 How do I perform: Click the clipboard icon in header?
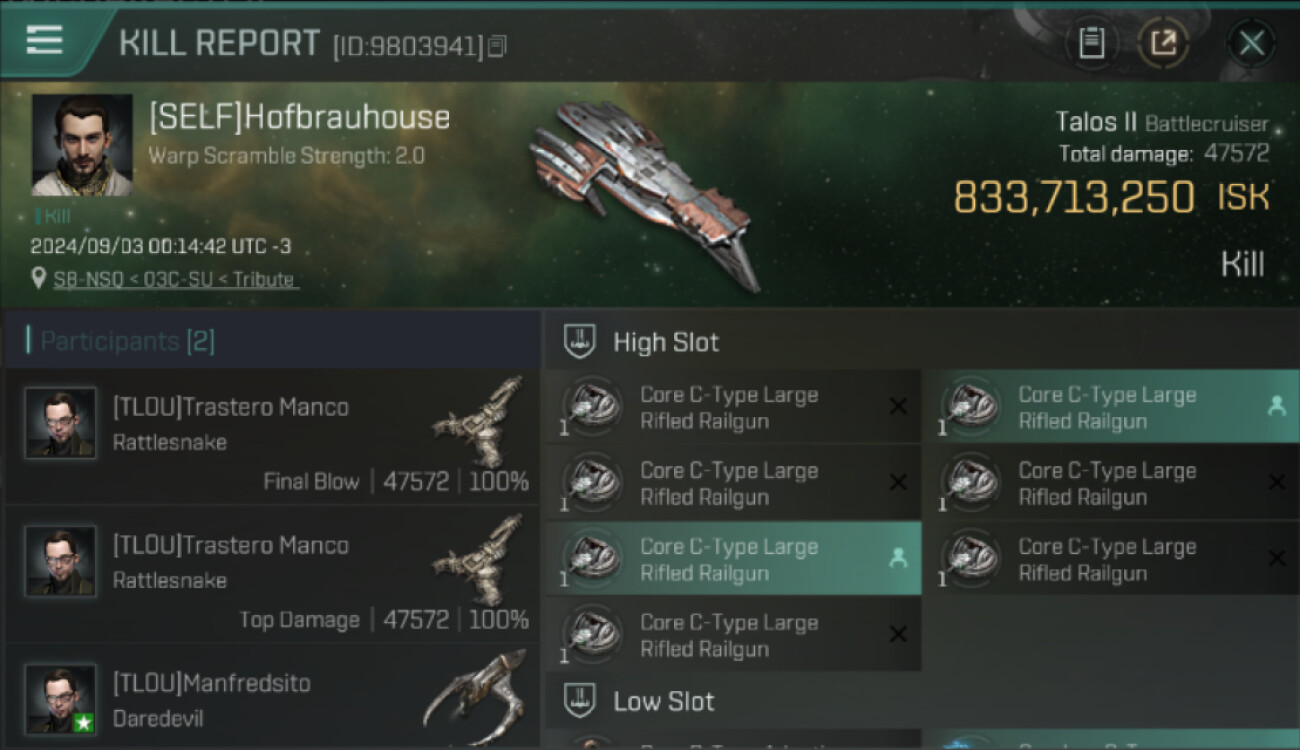click(1092, 43)
